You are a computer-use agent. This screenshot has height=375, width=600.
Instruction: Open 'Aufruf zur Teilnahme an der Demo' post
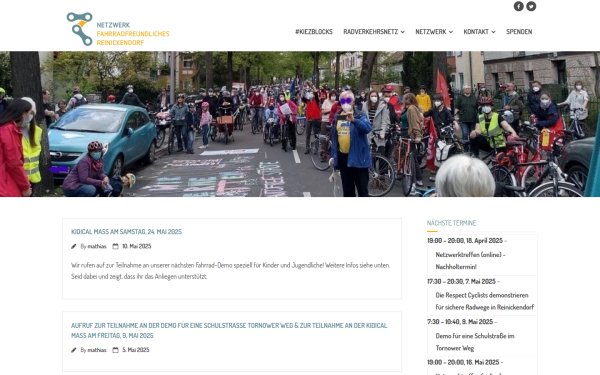(x=229, y=331)
